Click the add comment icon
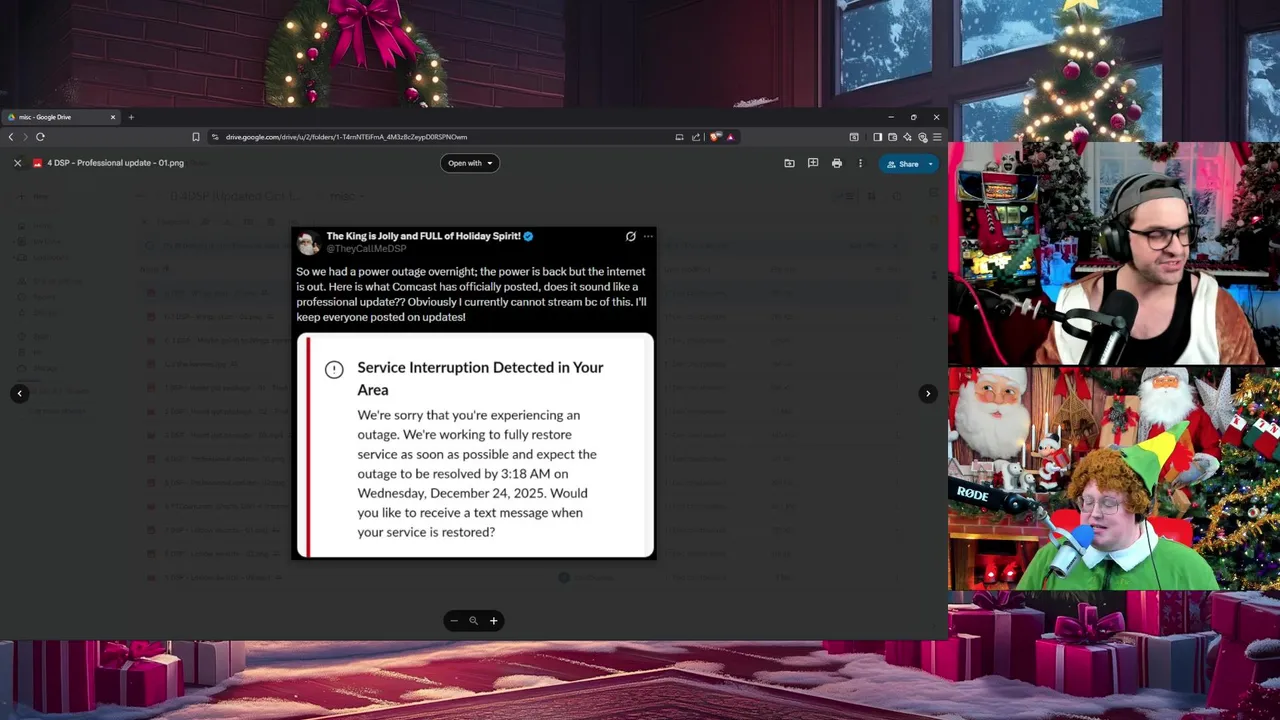The width and height of the screenshot is (1280, 720). click(x=813, y=163)
